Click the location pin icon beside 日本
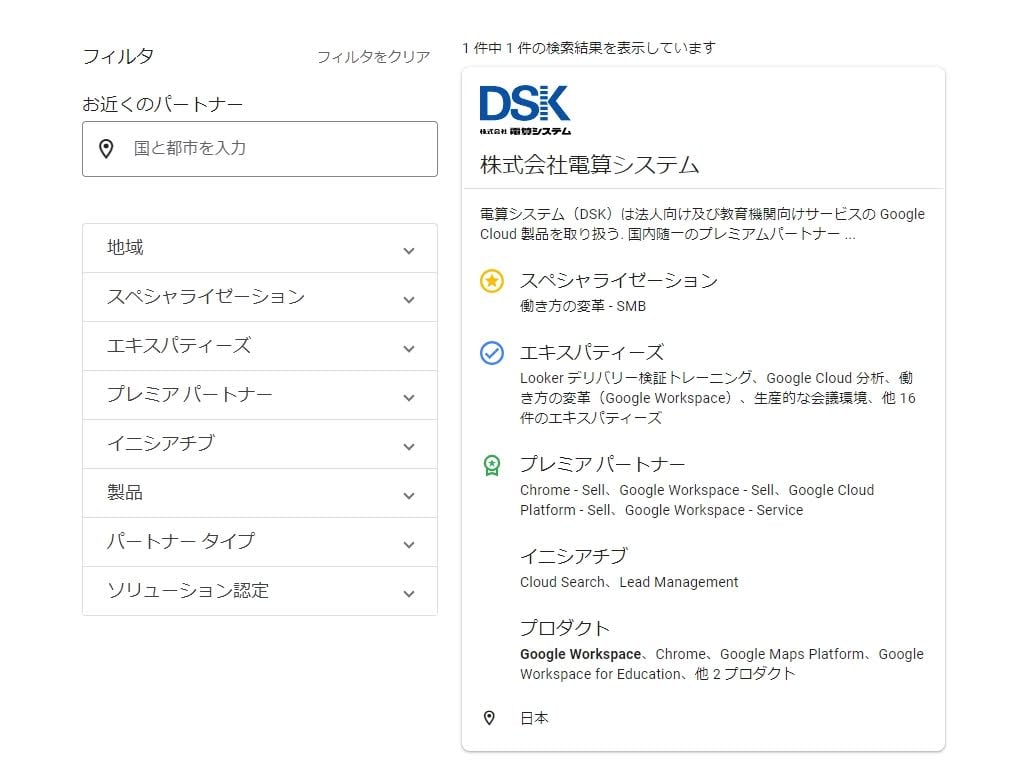This screenshot has width=1025, height=764. coord(489,718)
